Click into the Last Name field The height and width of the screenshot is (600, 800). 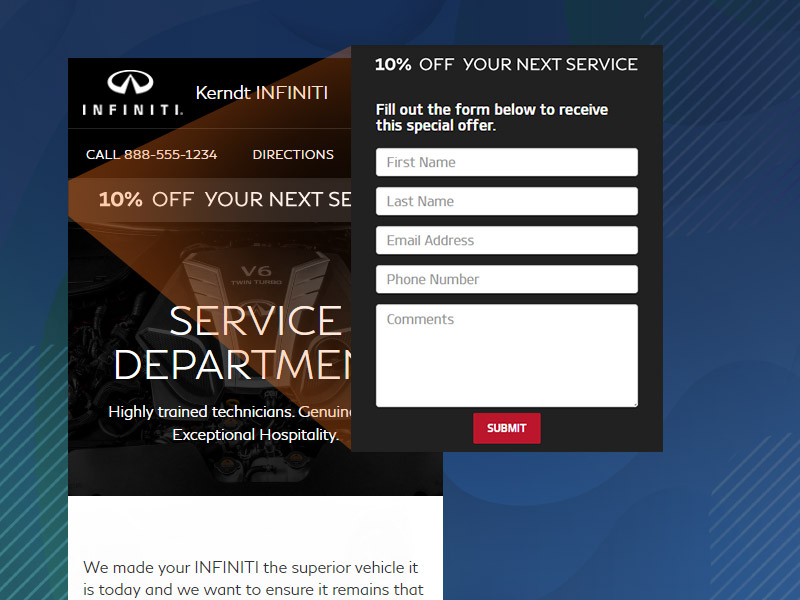[x=507, y=201]
